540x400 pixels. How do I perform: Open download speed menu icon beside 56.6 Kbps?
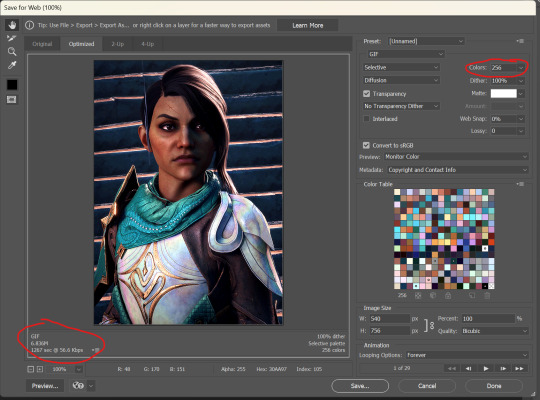[96, 350]
